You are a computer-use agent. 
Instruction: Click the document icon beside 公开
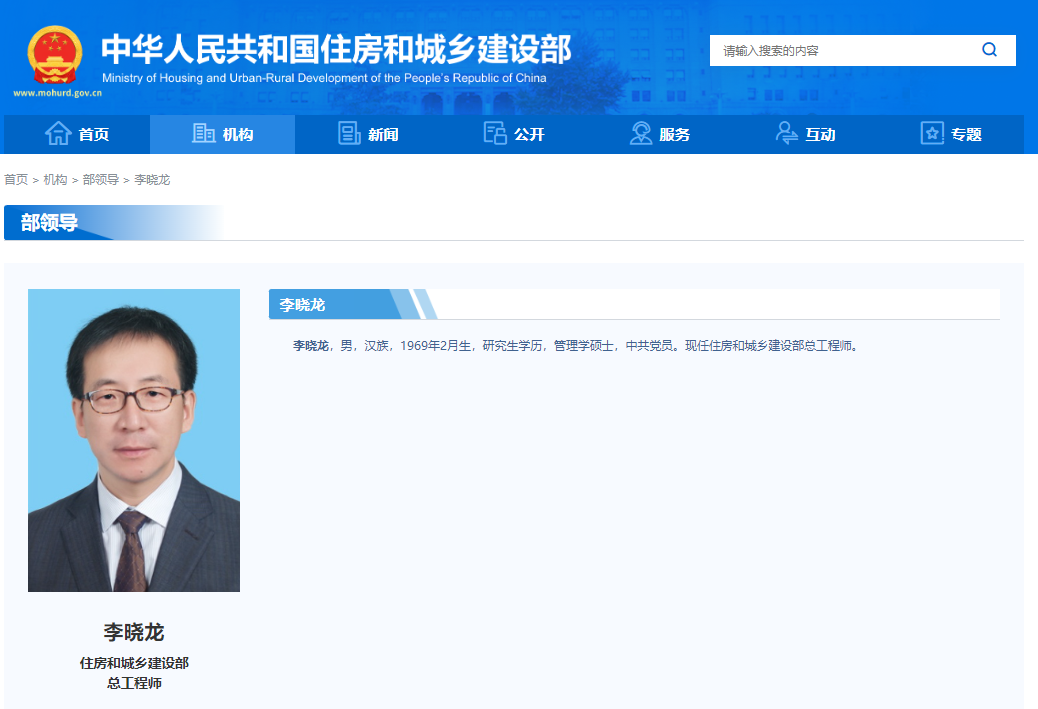495,133
